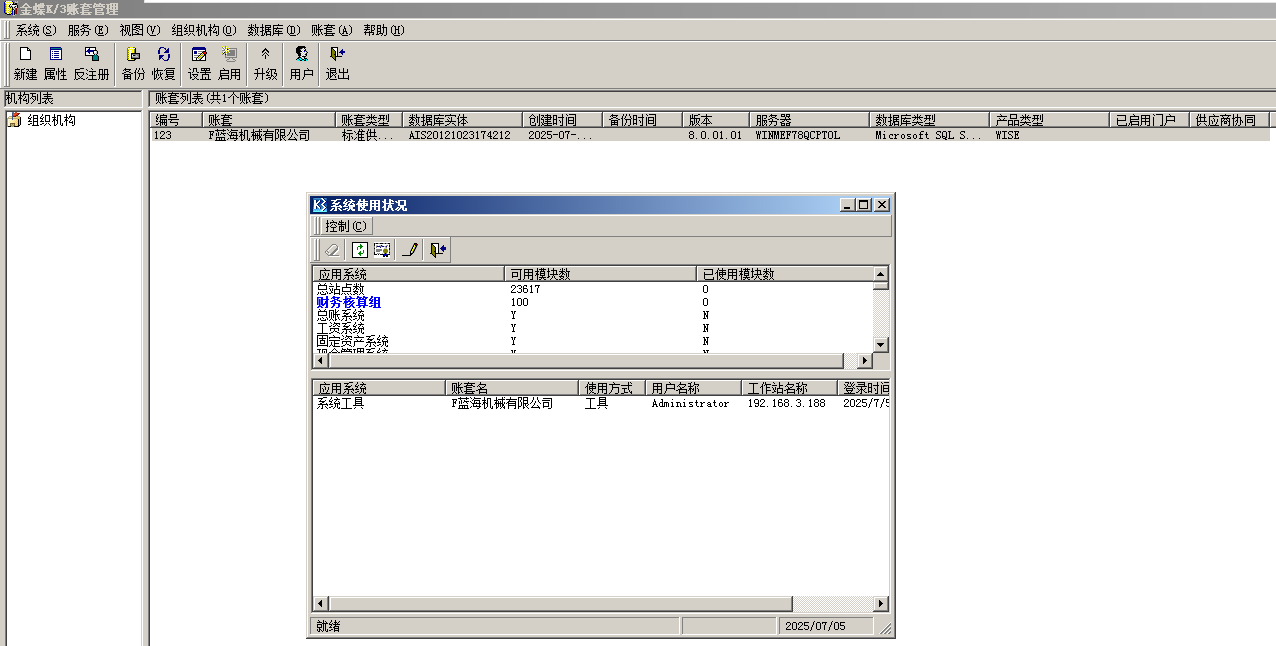Select the 组织机构 tree node label
Viewport: 1276px width, 646px height.
tap(51, 121)
